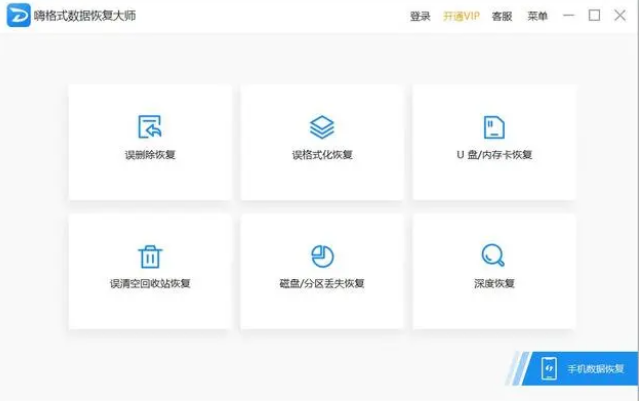Screen dimensions: 639x401
Task: Click the 手机数据恢复 button text
Action: [x=595, y=369]
